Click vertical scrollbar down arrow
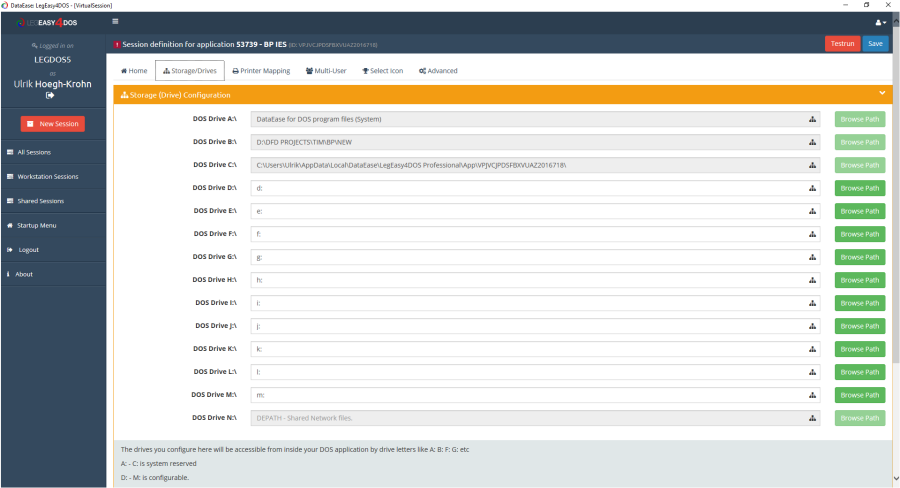This screenshot has height=488, width=900. (895, 479)
